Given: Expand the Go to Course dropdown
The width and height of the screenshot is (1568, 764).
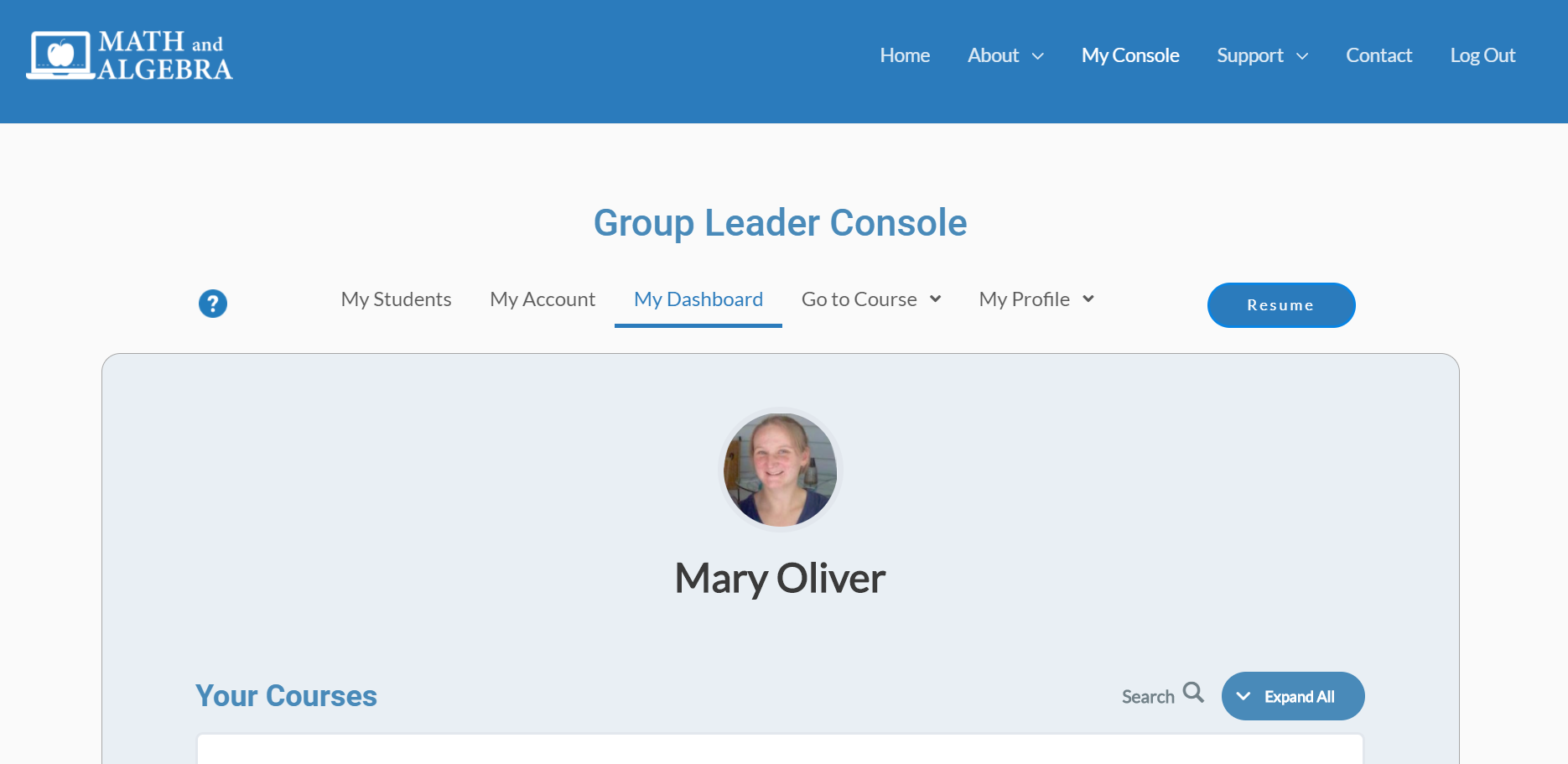Looking at the screenshot, I should click(871, 299).
